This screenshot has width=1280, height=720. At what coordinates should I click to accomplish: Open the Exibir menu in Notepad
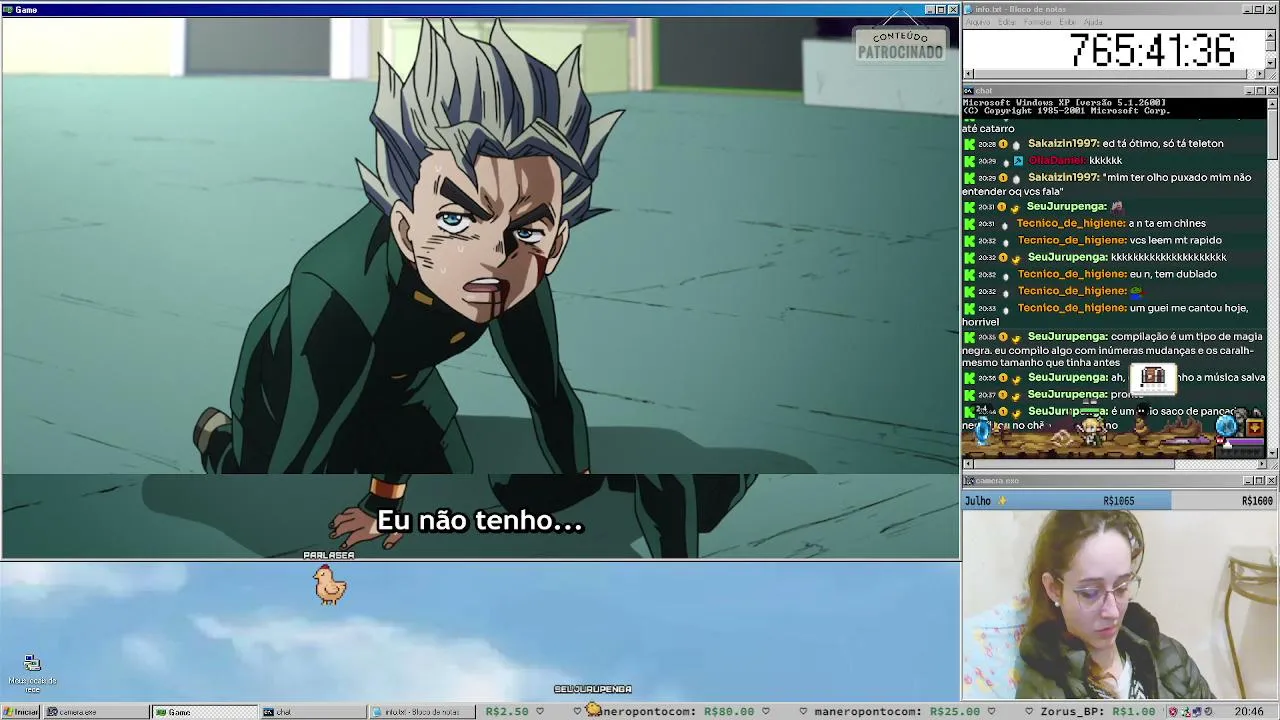(x=1067, y=22)
